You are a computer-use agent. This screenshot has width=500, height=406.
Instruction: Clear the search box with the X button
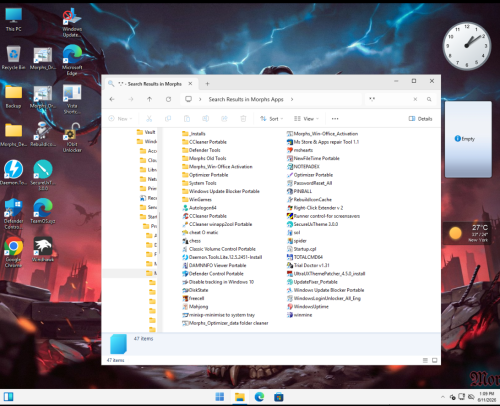pos(415,99)
